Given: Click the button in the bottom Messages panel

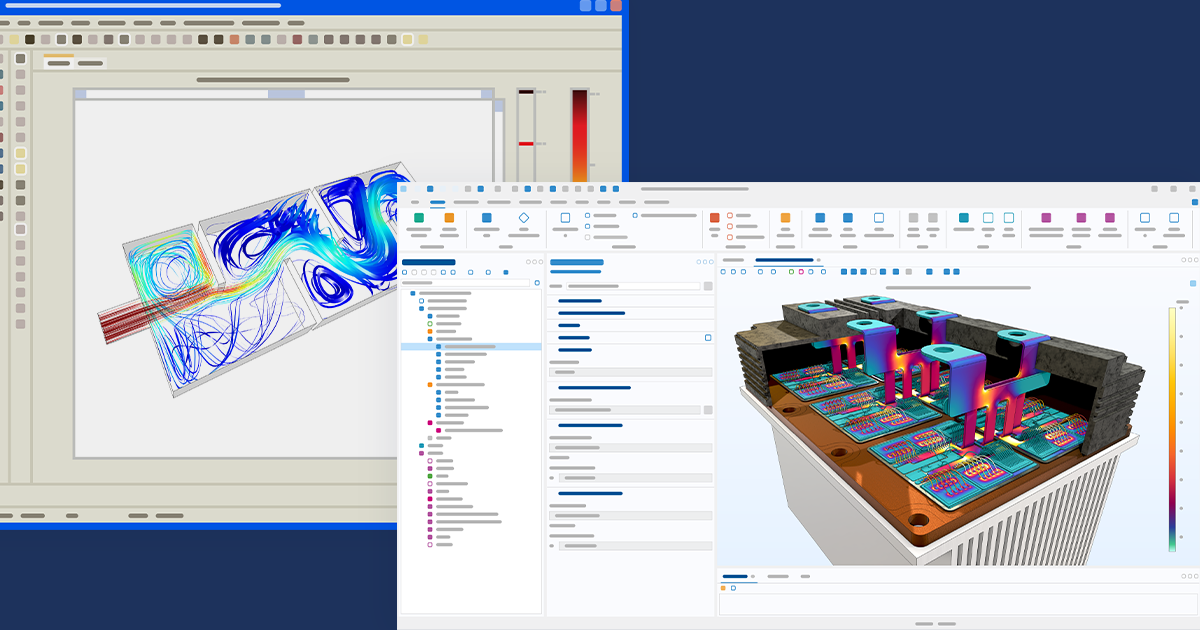Looking at the screenshot, I should tap(723, 588).
